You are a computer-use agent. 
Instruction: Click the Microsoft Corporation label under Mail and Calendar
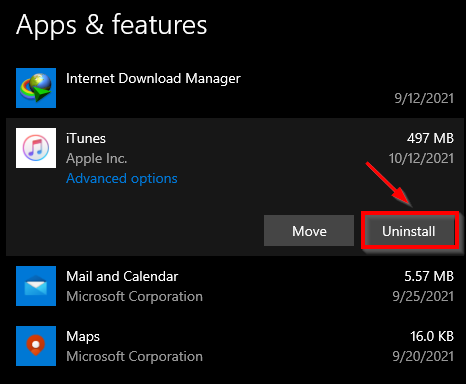[x=134, y=296]
